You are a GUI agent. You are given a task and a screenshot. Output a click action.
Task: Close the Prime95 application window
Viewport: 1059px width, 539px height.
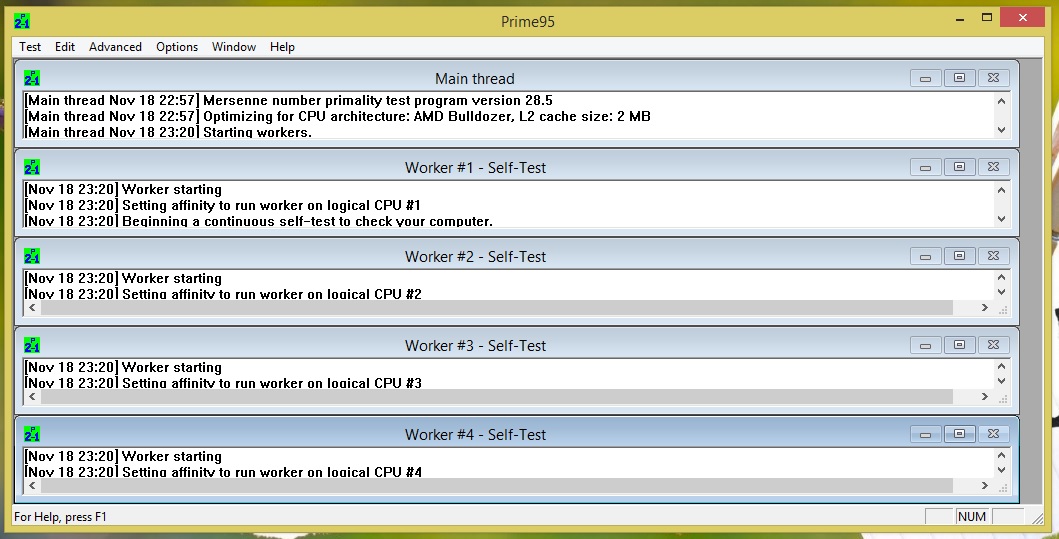point(1023,18)
